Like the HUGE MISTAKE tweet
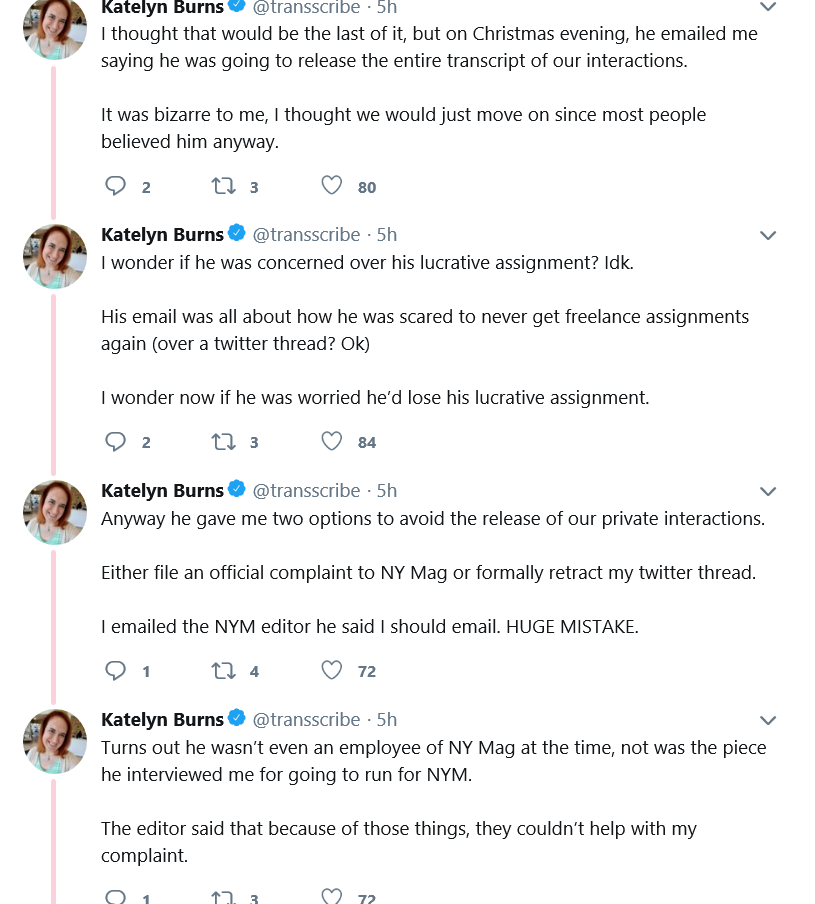Viewport: 815px width, 904px height. tap(331, 671)
